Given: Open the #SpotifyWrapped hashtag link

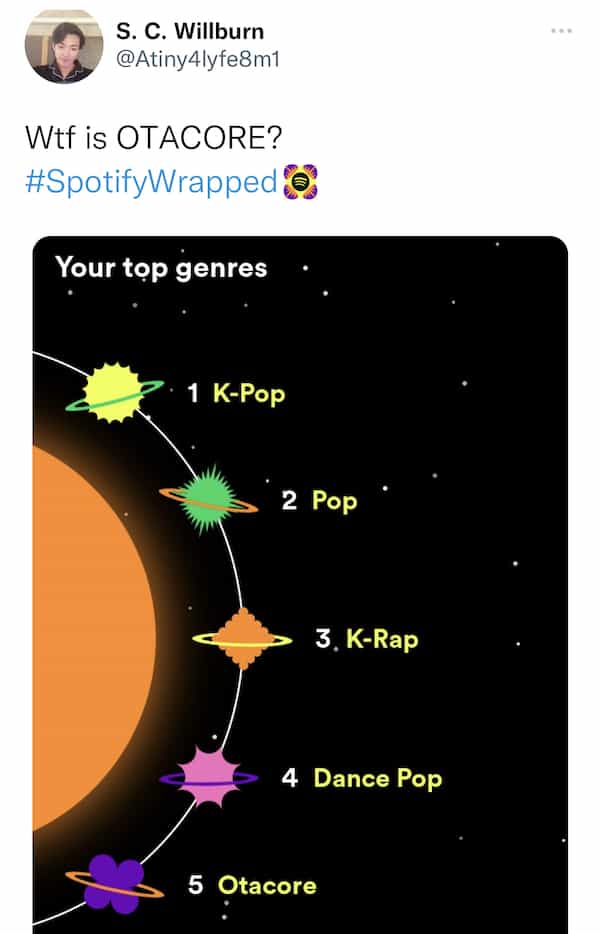Looking at the screenshot, I should [150, 182].
